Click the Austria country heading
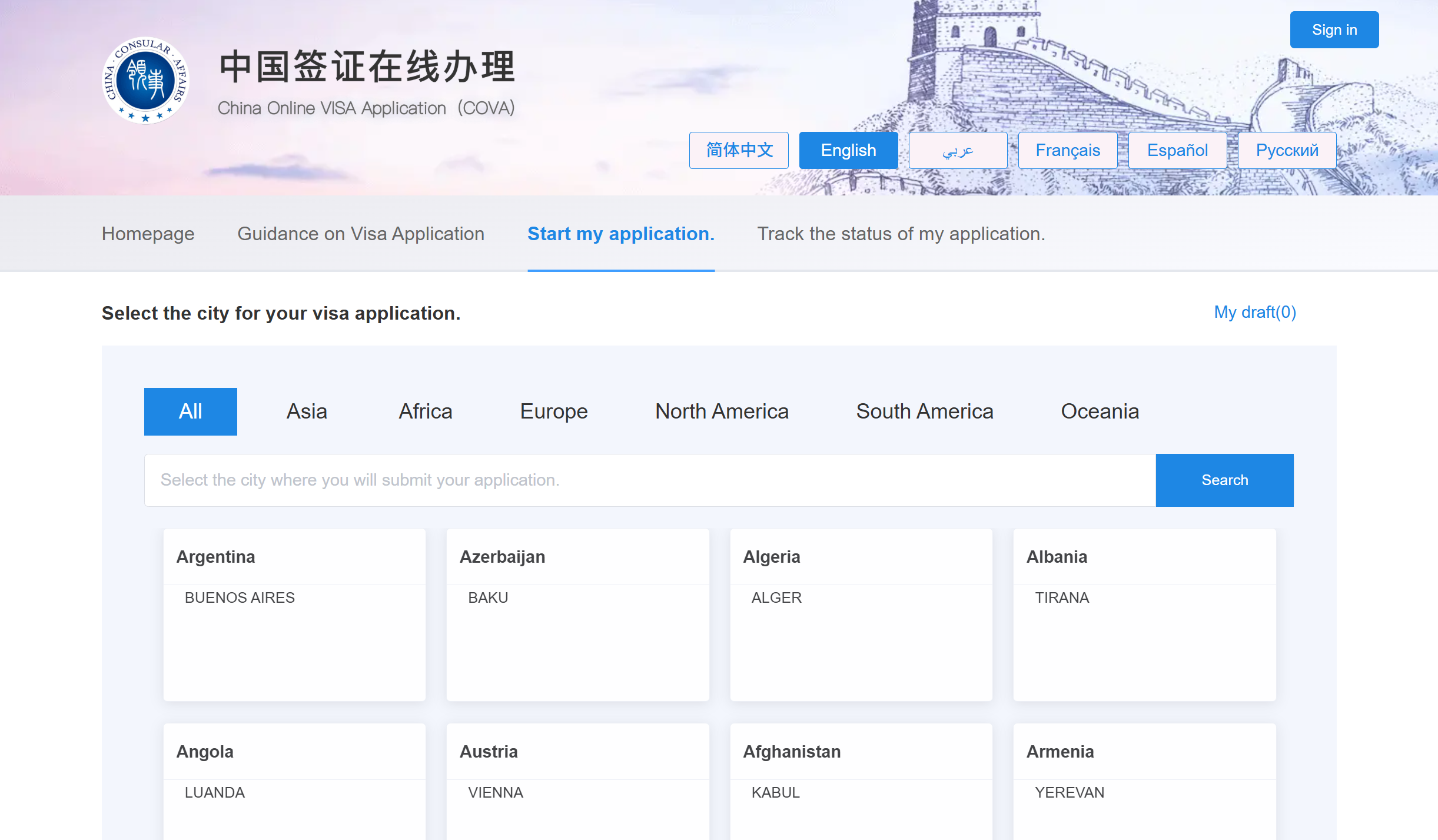Screen dimensions: 1438x840 [x=489, y=752]
